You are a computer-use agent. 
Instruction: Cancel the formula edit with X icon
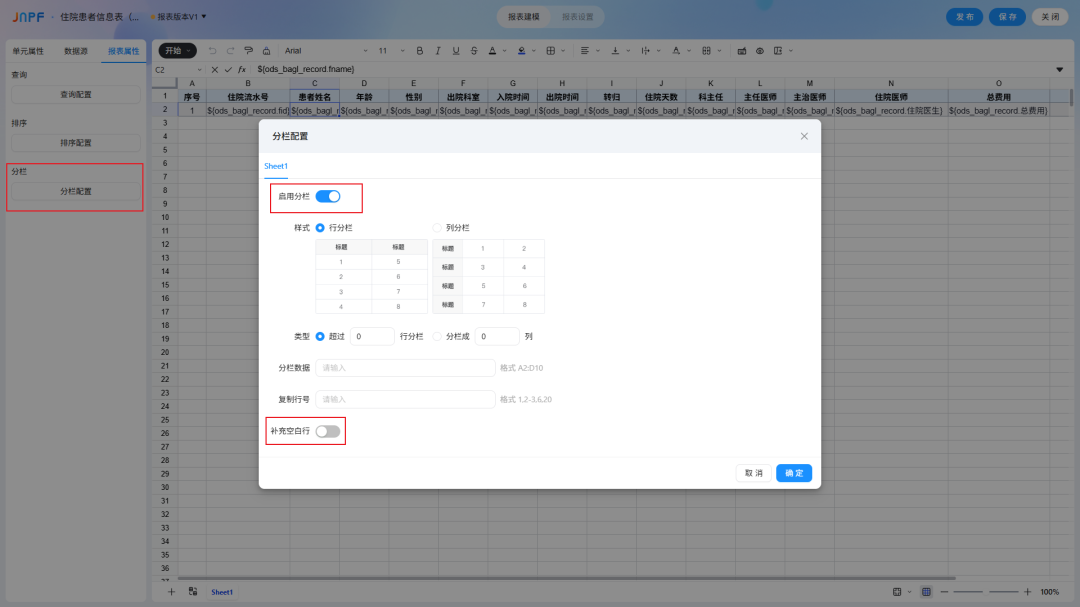[x=215, y=70]
